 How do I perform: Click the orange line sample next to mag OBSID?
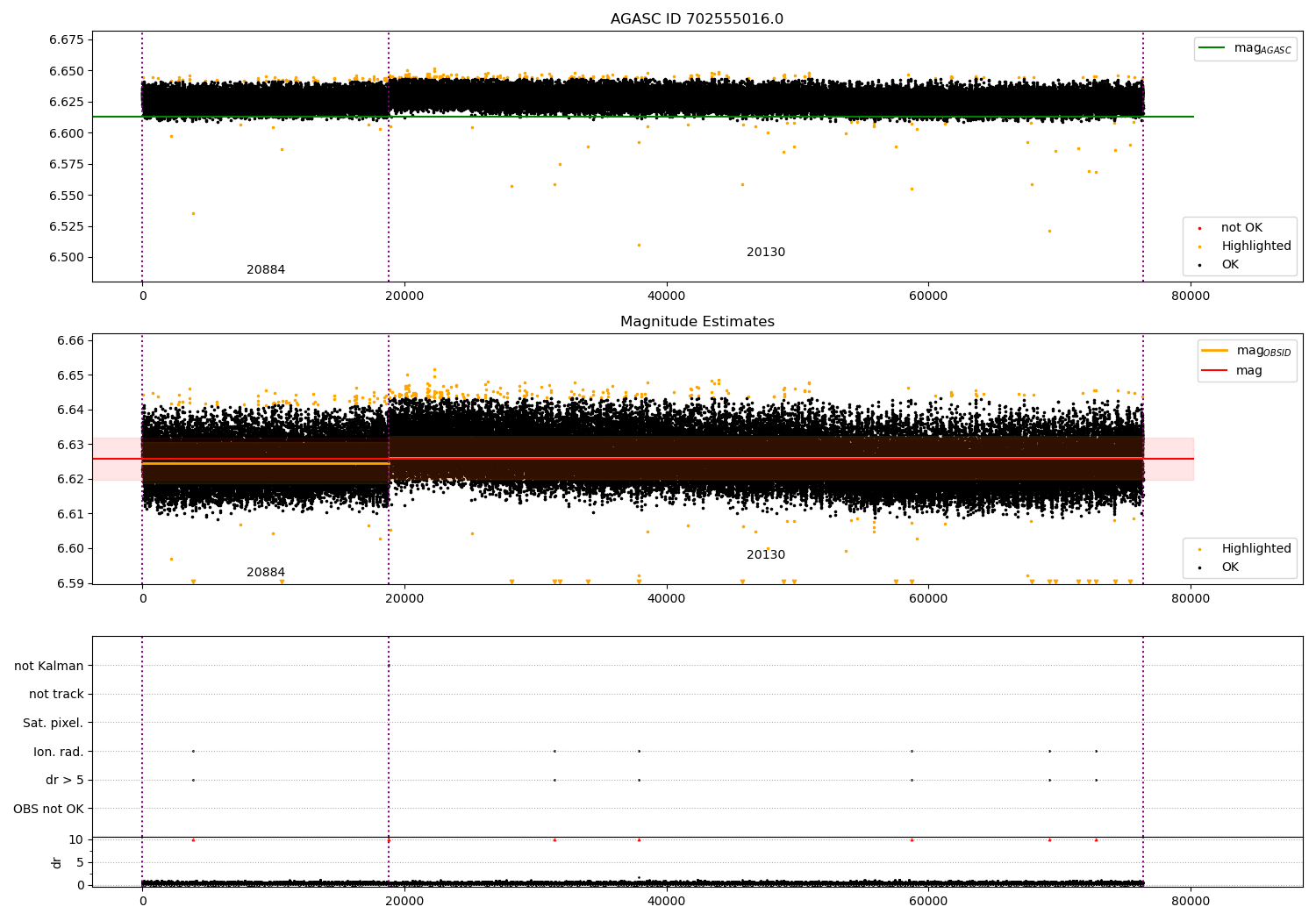click(x=1215, y=351)
